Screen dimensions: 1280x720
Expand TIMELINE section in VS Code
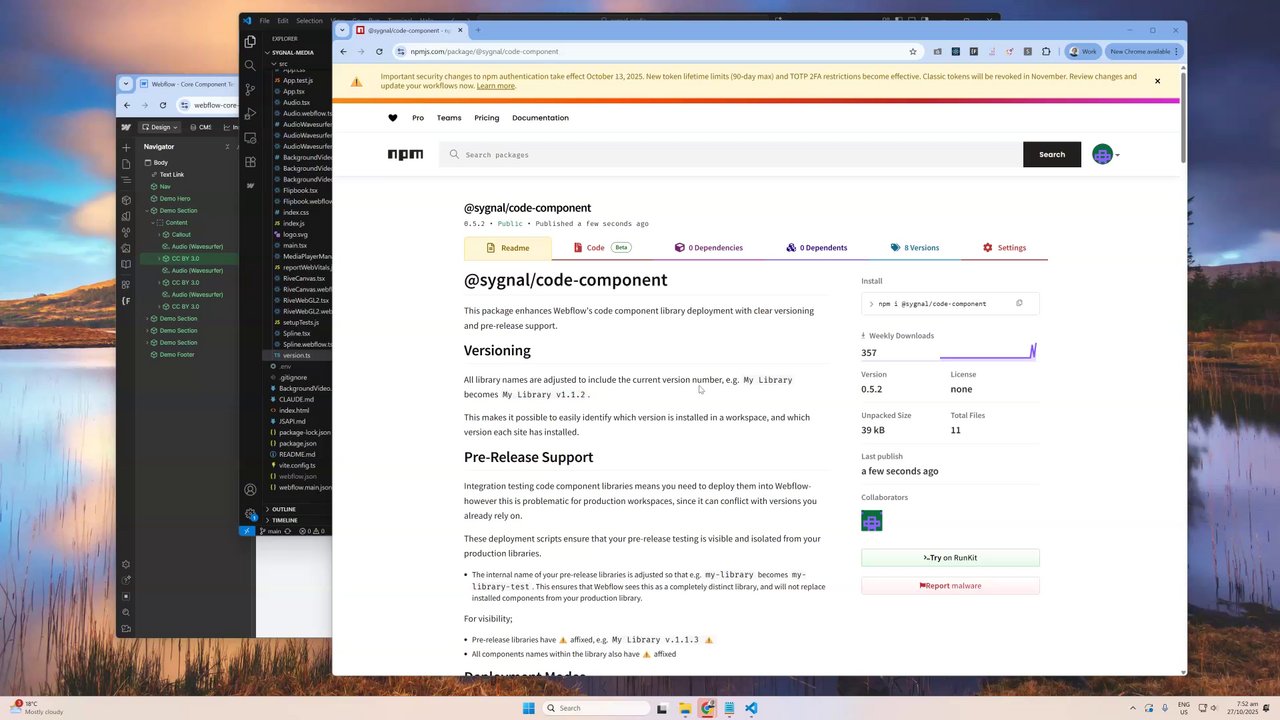click(283, 520)
